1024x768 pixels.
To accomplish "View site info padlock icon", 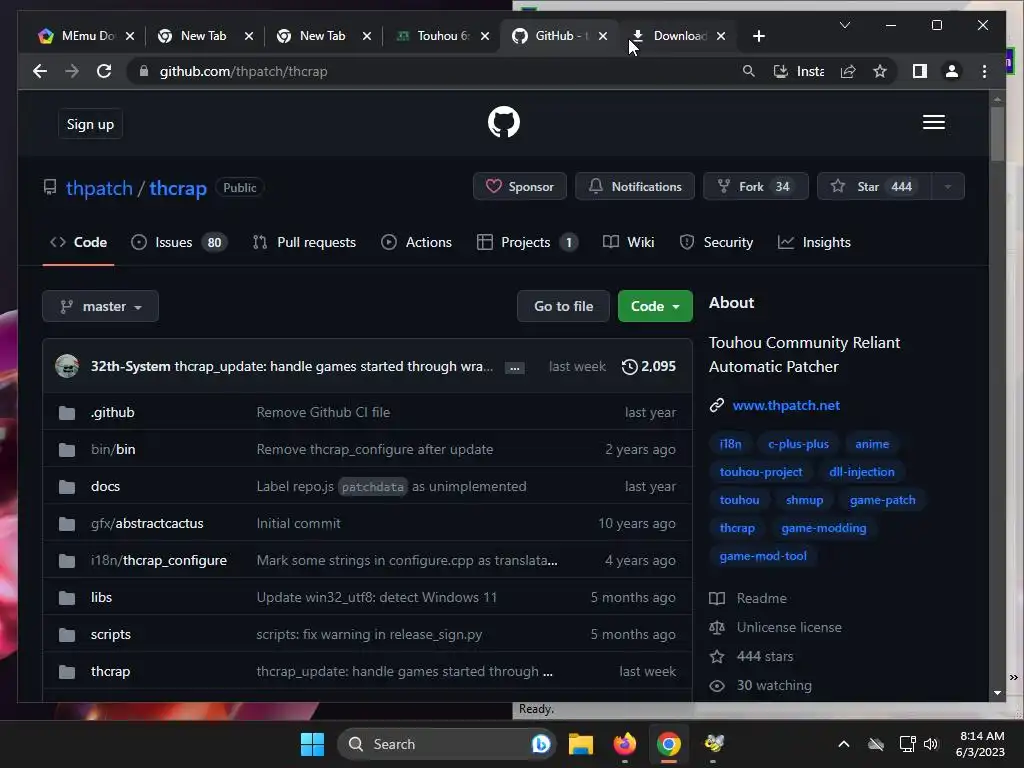I will tap(144, 71).
